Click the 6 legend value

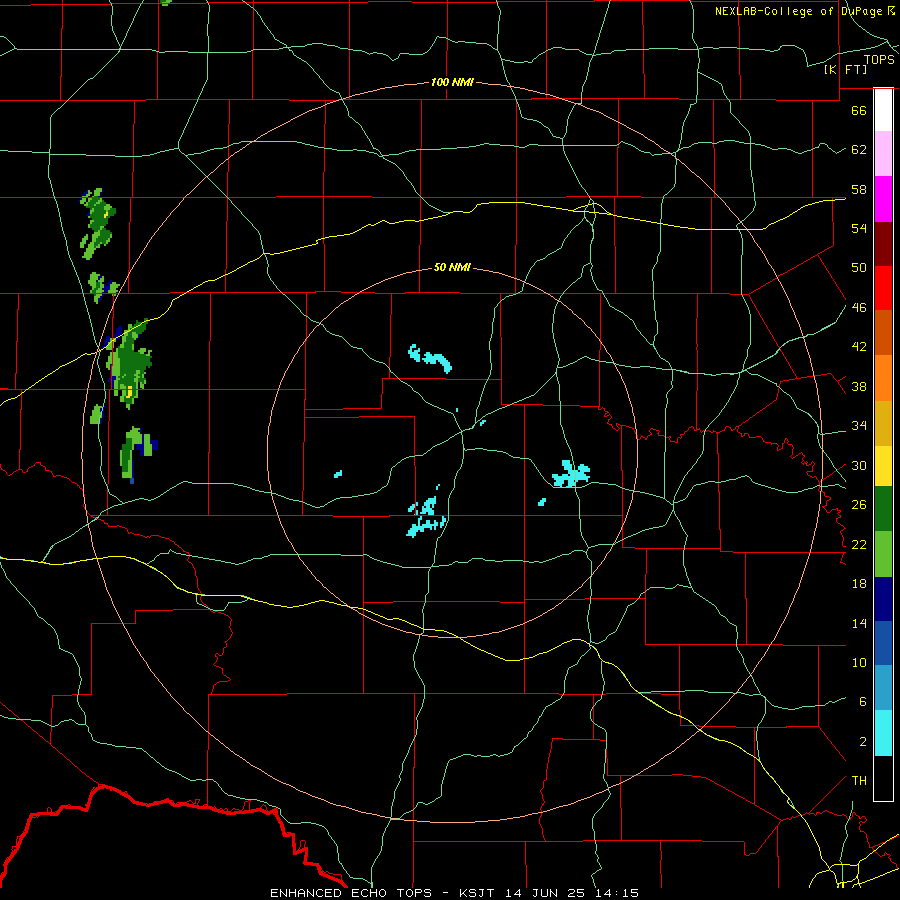(862, 702)
